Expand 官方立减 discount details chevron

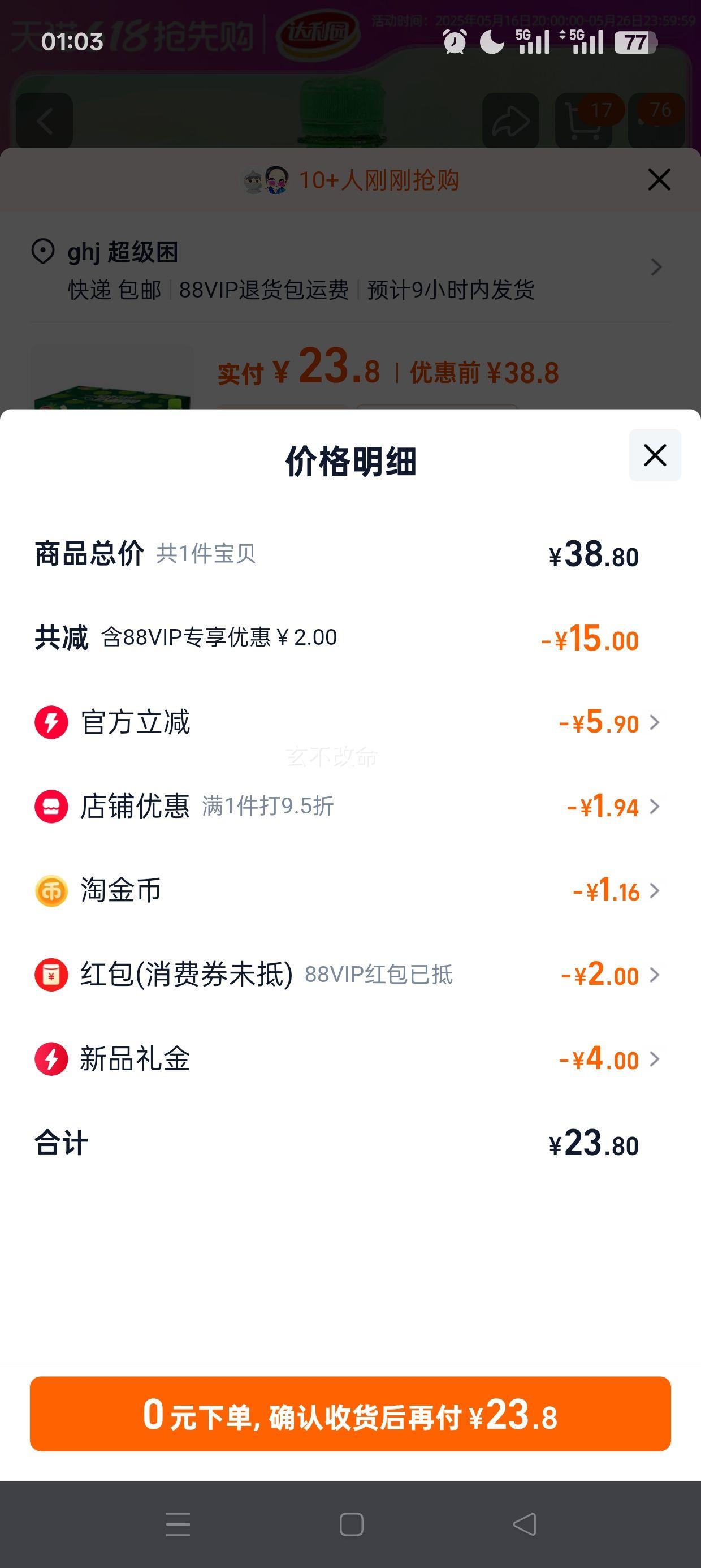[655, 722]
